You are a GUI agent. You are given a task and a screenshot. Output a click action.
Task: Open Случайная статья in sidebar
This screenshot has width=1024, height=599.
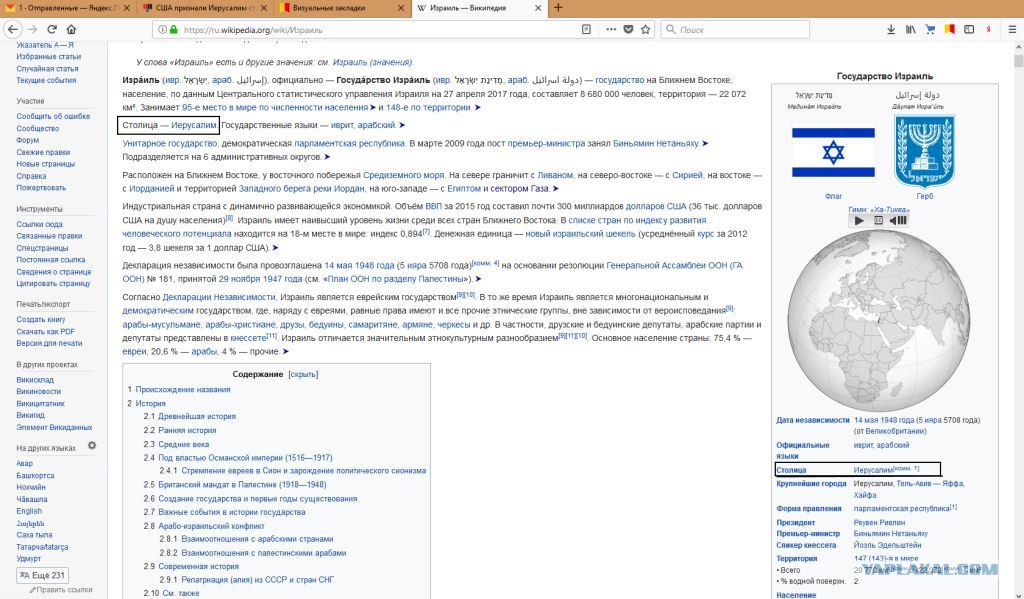click(47, 69)
